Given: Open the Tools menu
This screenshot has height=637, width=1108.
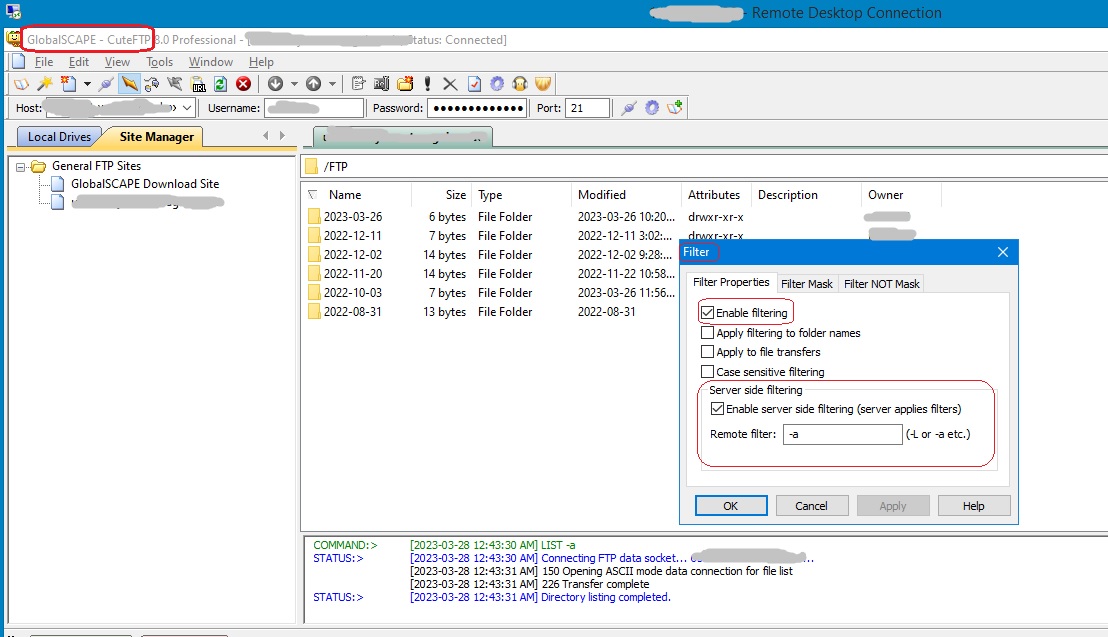Looking at the screenshot, I should tap(159, 61).
